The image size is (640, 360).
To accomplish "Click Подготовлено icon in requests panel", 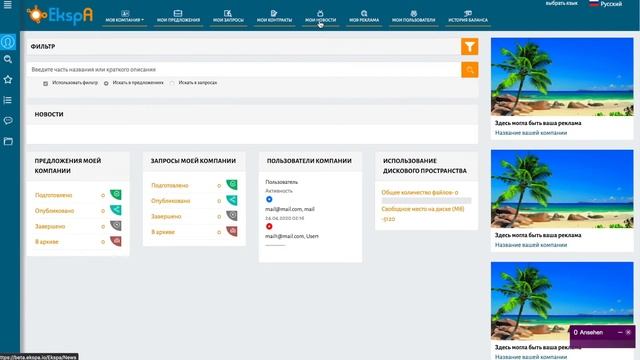I will [x=232, y=185].
